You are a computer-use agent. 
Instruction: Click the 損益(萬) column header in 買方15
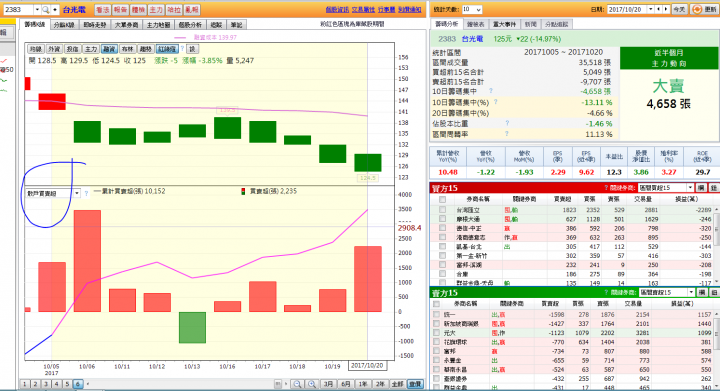click(x=687, y=199)
